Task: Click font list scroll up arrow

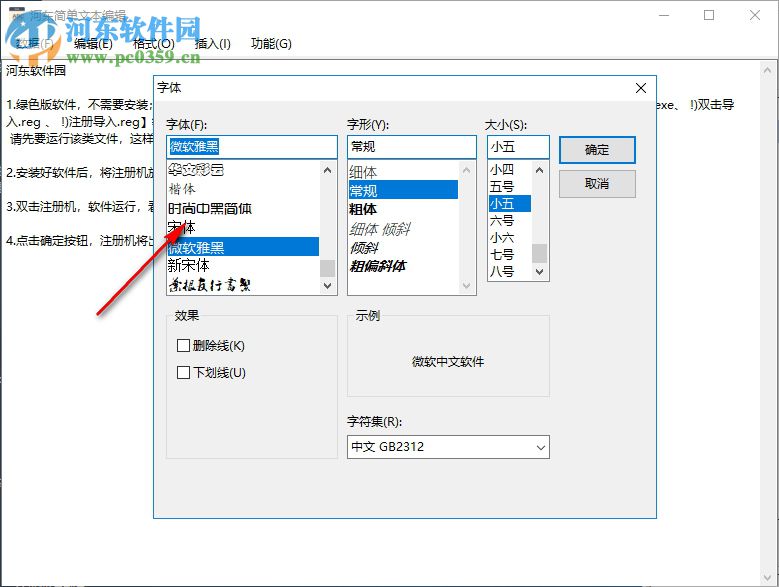Action: 327,170
